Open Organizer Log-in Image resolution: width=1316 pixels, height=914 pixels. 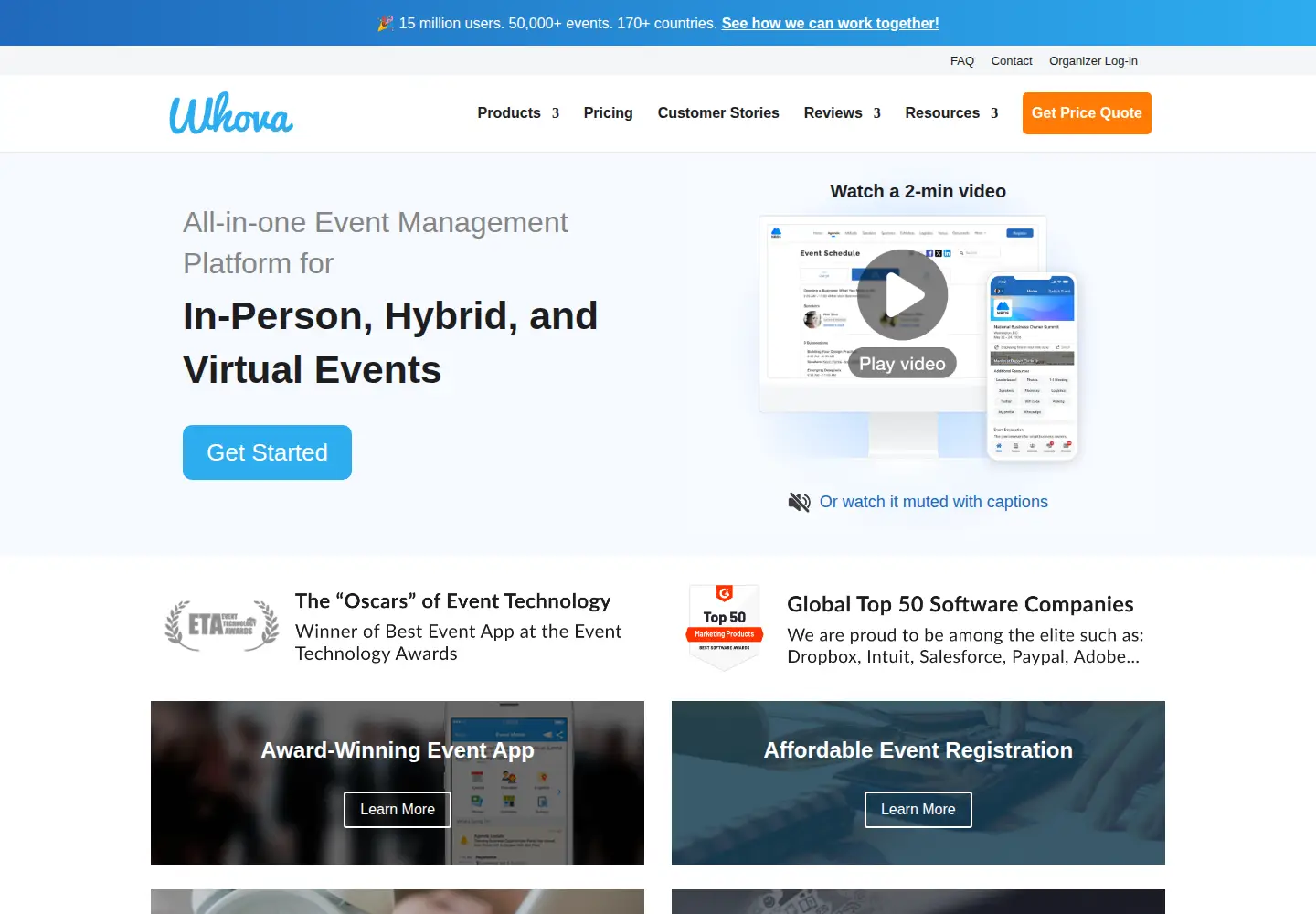[1093, 61]
